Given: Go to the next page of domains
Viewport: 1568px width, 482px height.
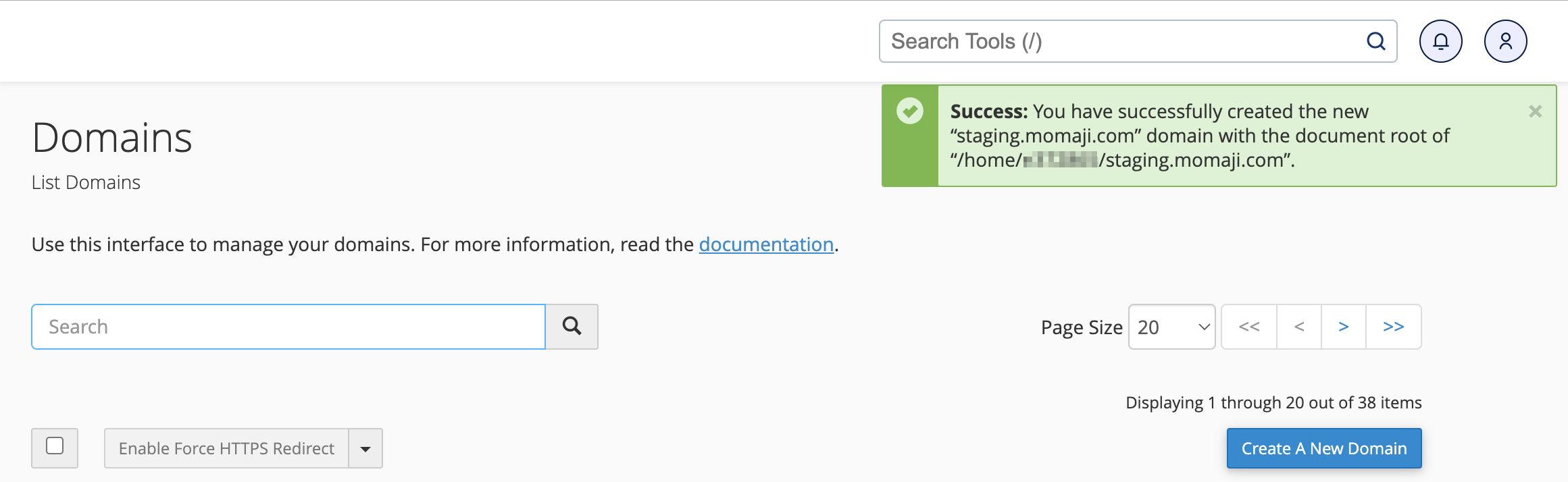Looking at the screenshot, I should tap(1344, 327).
